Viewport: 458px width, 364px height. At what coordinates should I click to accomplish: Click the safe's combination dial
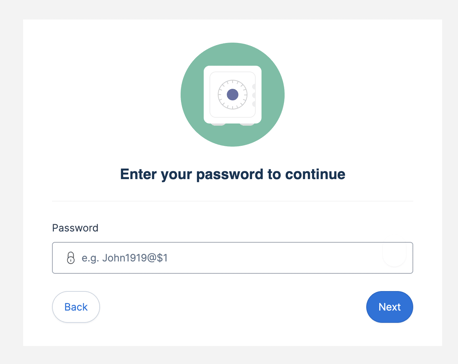tap(233, 94)
